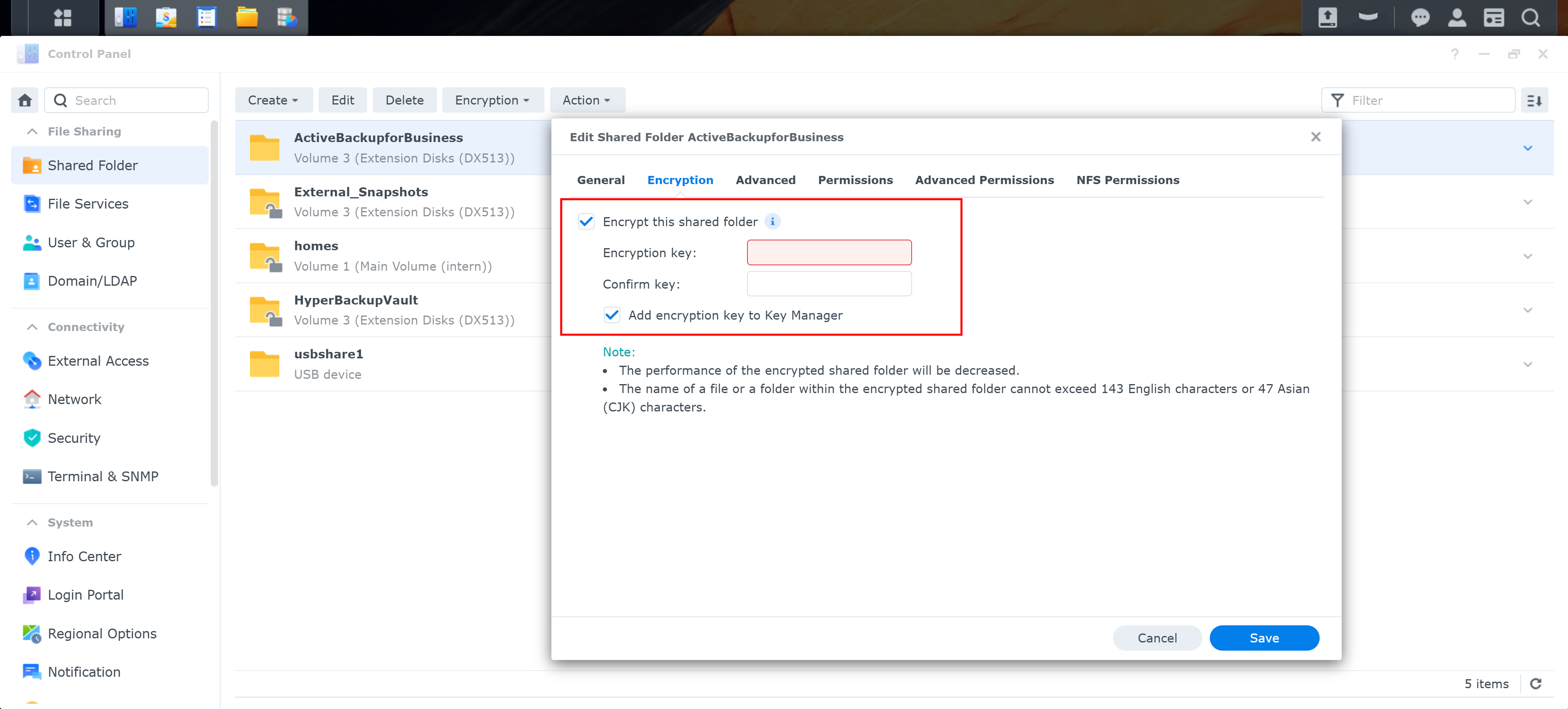Collapse the System section

[x=32, y=522]
